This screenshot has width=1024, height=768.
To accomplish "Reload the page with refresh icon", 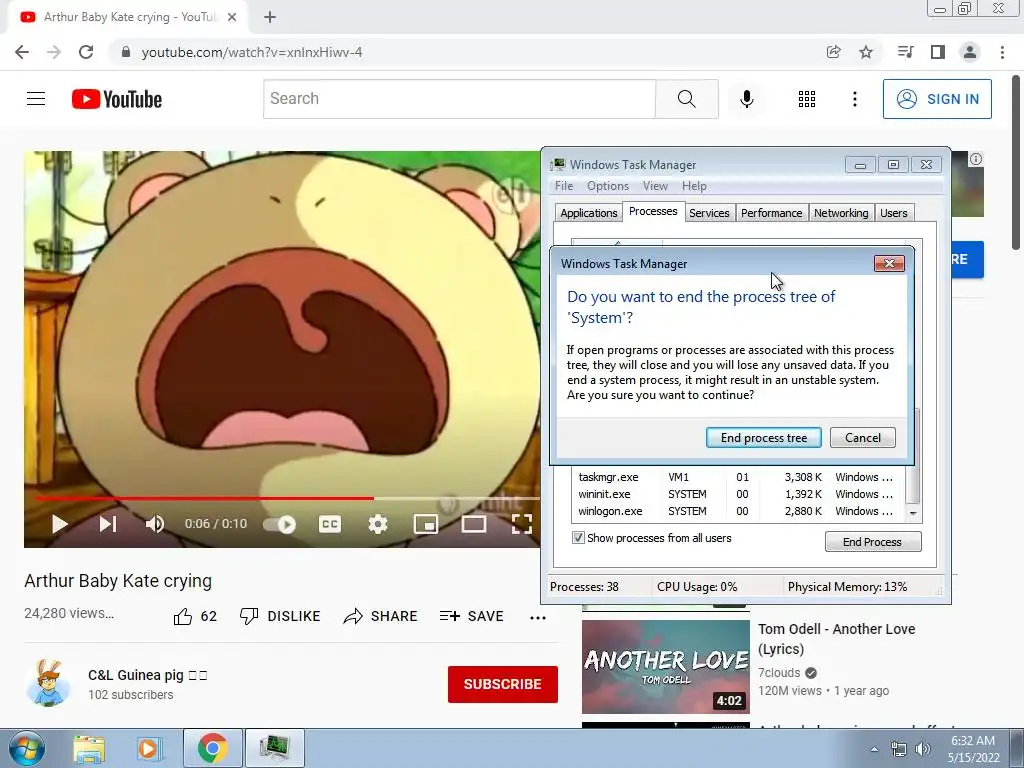I will click(x=86, y=52).
